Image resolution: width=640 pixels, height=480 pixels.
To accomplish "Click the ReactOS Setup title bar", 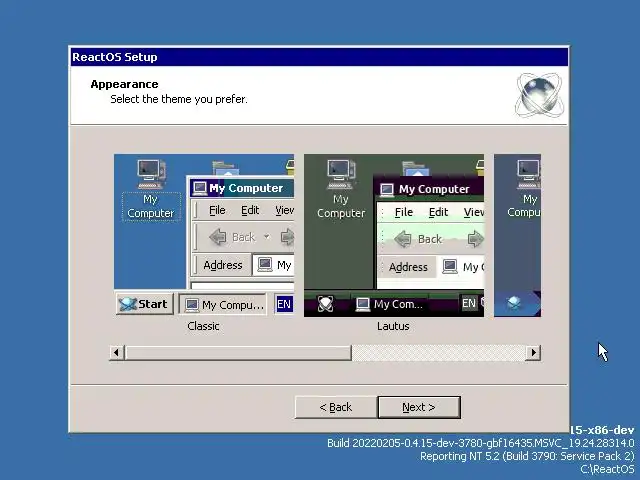I will click(x=319, y=57).
